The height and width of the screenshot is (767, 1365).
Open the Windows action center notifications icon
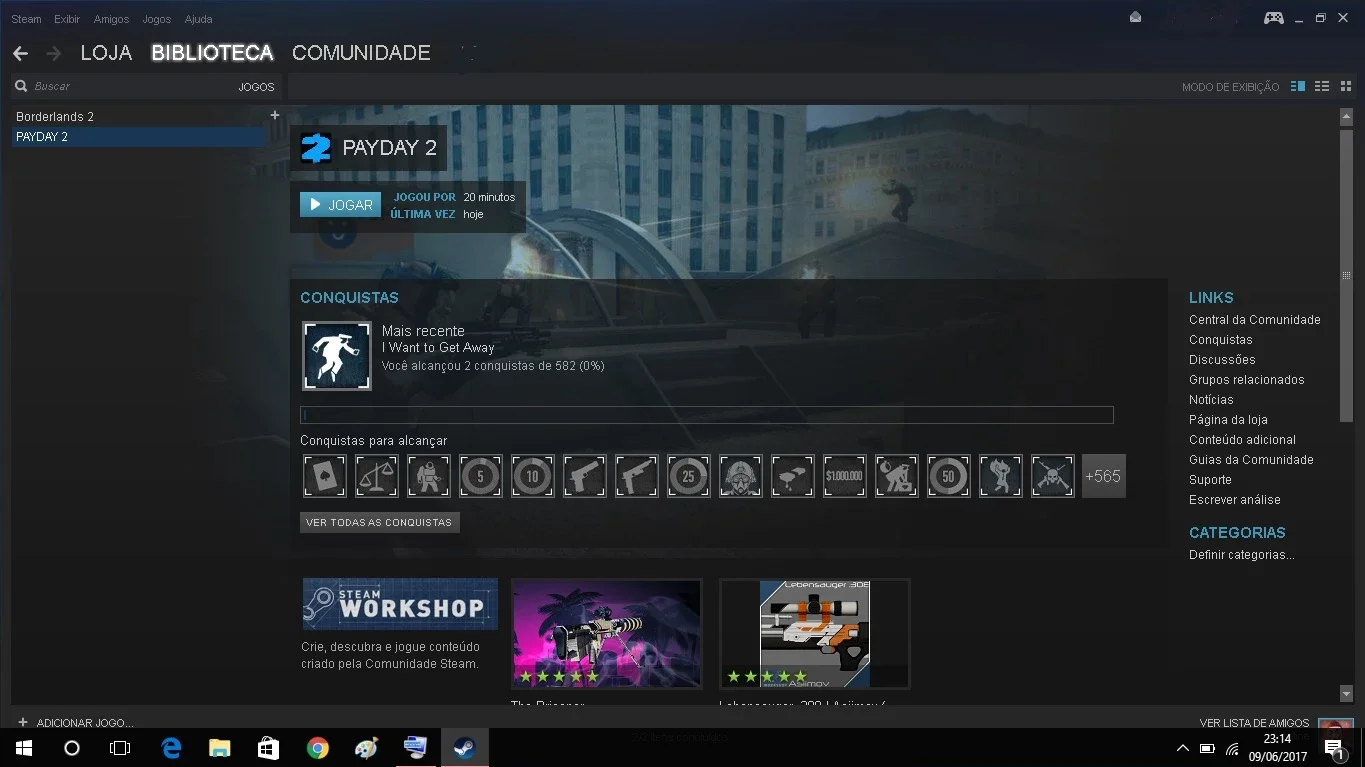pyautogui.click(x=1333, y=748)
